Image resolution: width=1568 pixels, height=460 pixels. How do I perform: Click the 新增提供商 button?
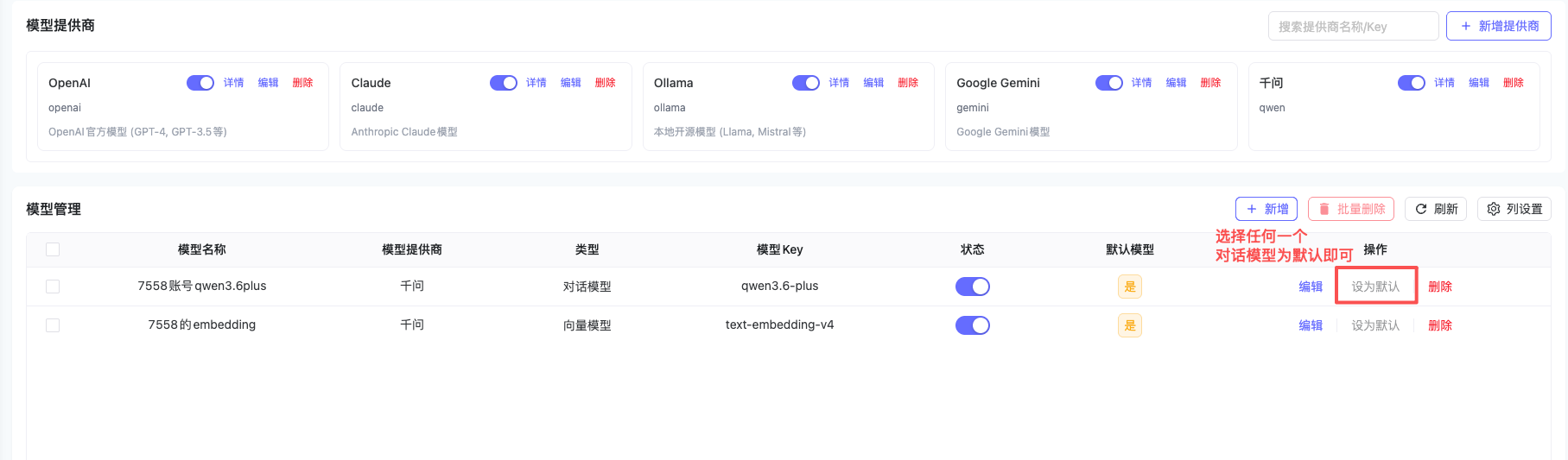click(x=1499, y=26)
